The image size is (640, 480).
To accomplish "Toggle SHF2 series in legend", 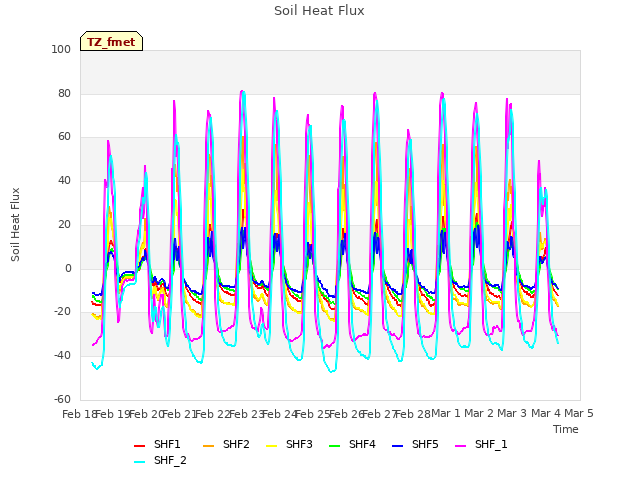I will click(x=226, y=444).
